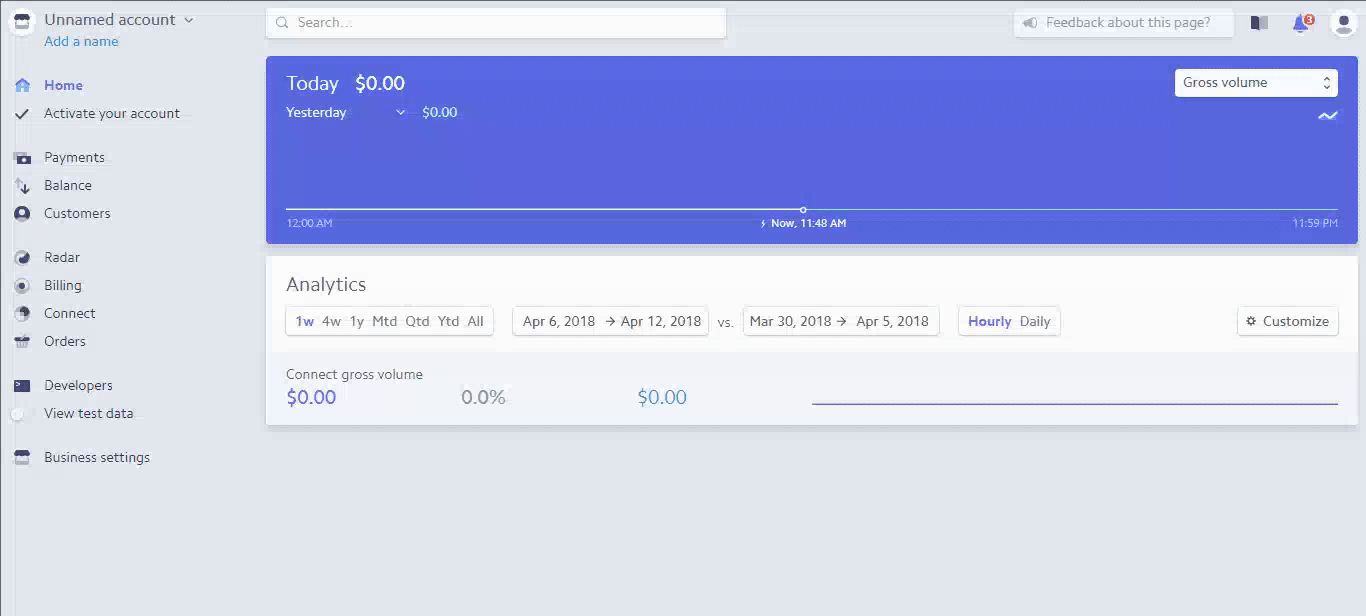Viewport: 1366px width, 616px height.
Task: Click the Customers person icon
Action: (22, 214)
